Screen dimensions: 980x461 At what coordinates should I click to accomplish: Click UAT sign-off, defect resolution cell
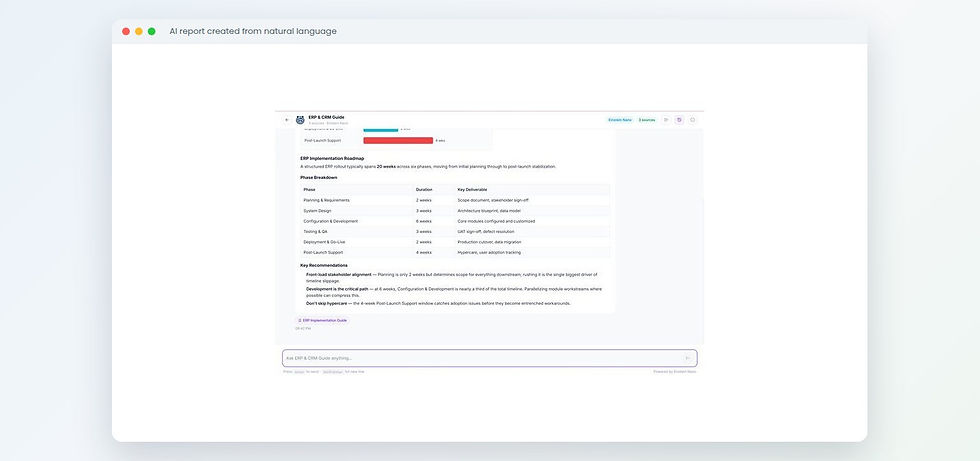click(x=488, y=232)
